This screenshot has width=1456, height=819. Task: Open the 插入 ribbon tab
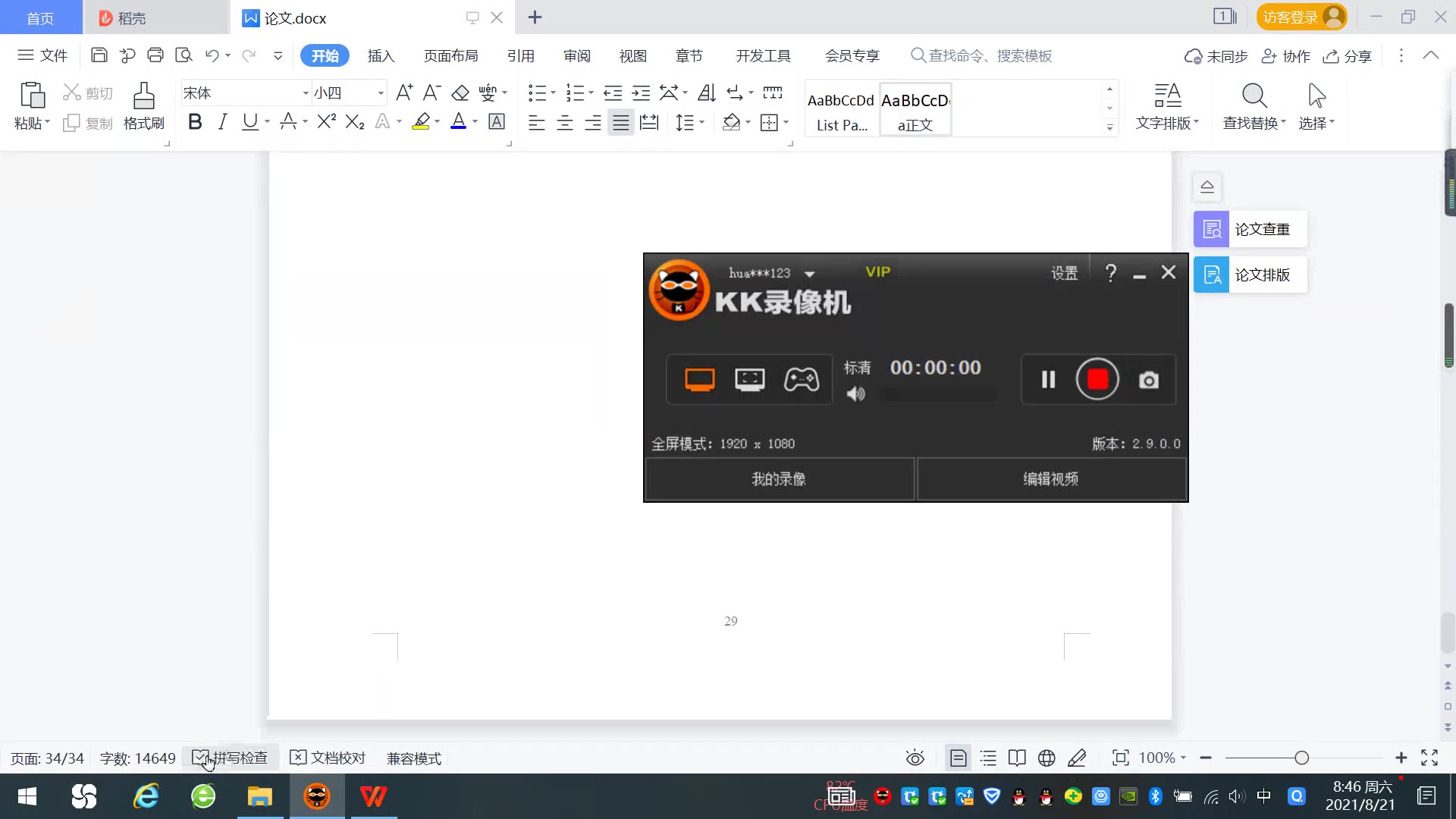point(381,55)
